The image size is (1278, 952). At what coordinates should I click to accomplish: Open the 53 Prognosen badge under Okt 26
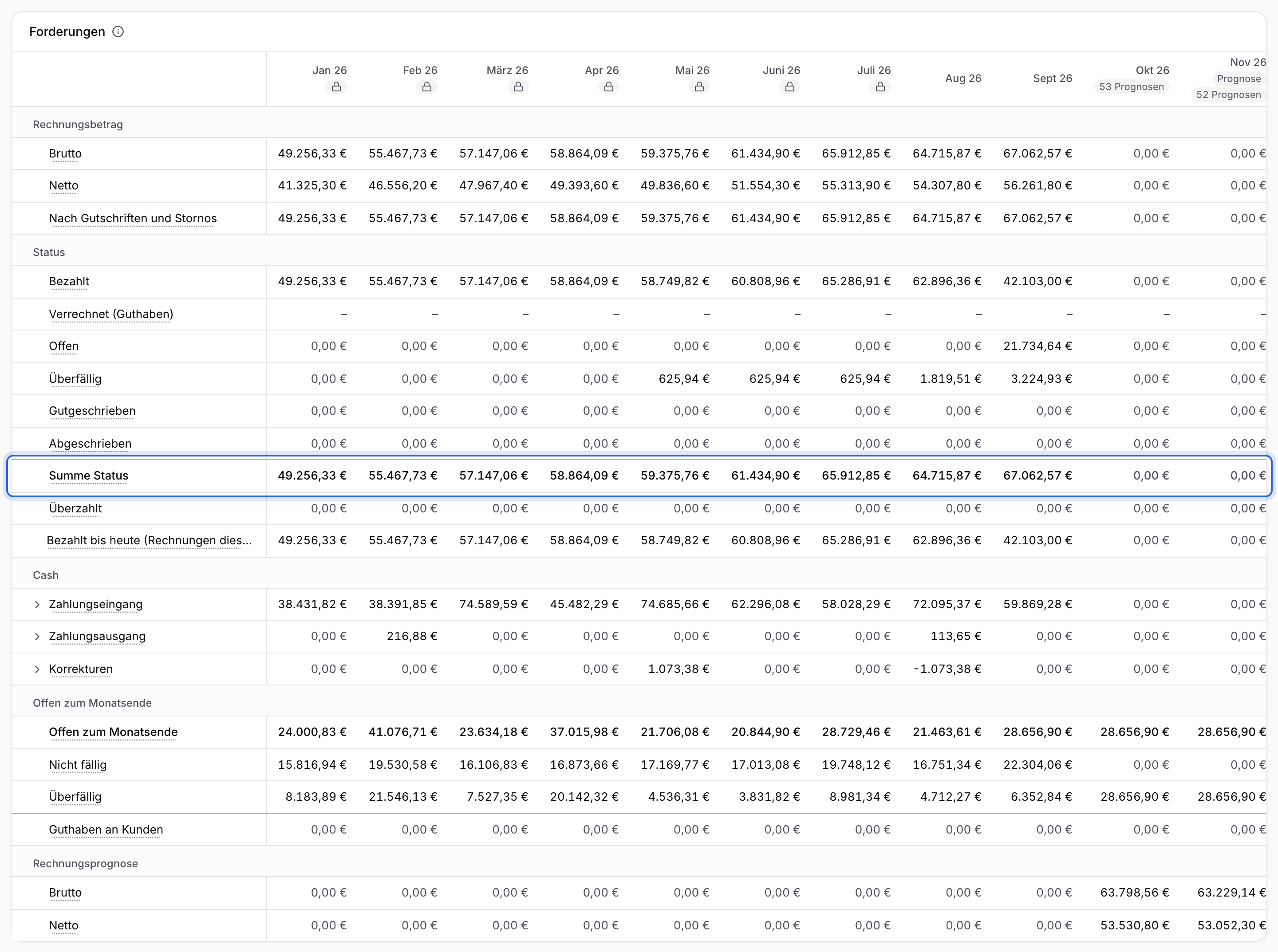coord(1131,87)
